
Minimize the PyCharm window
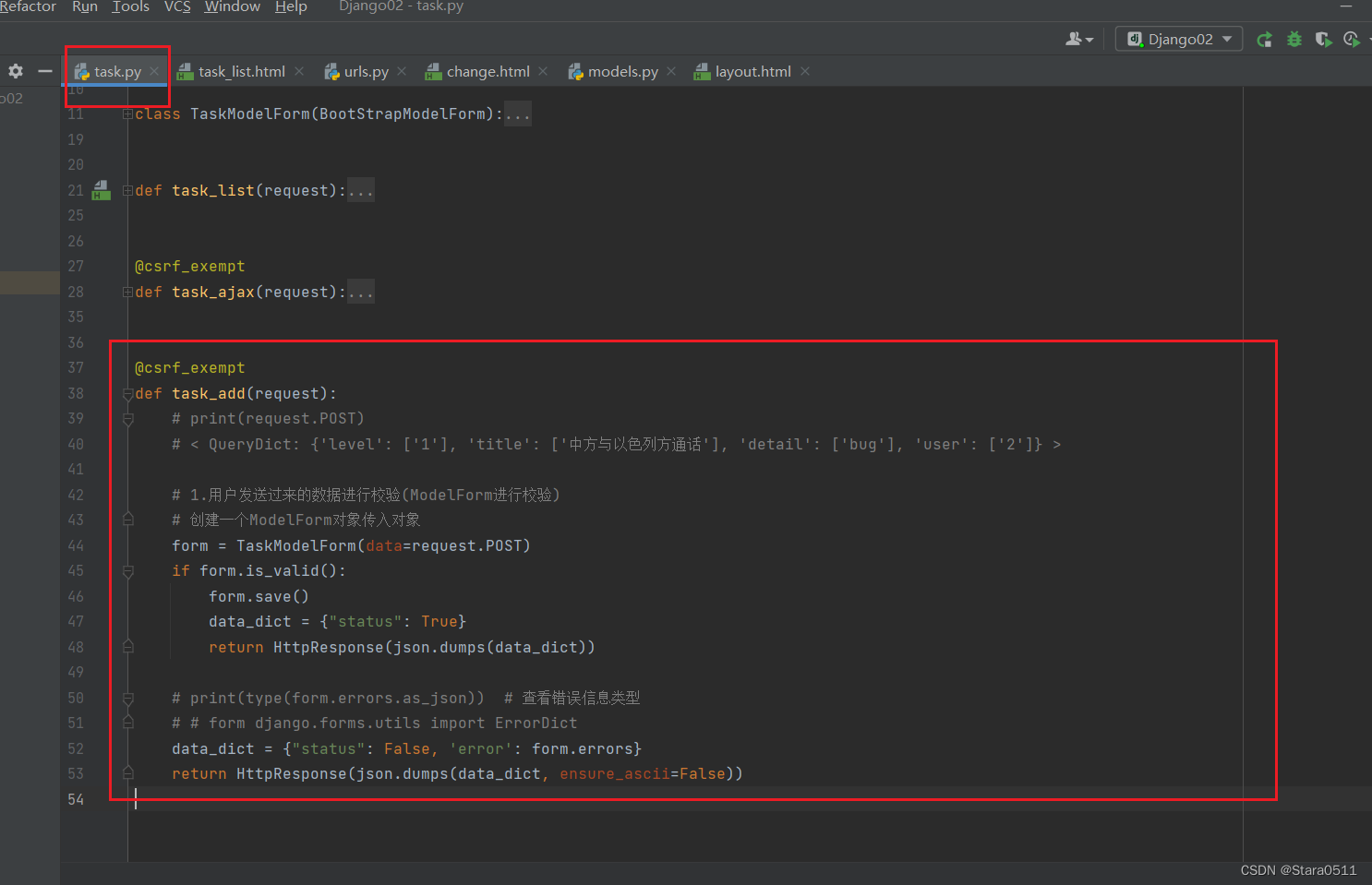1345,6
